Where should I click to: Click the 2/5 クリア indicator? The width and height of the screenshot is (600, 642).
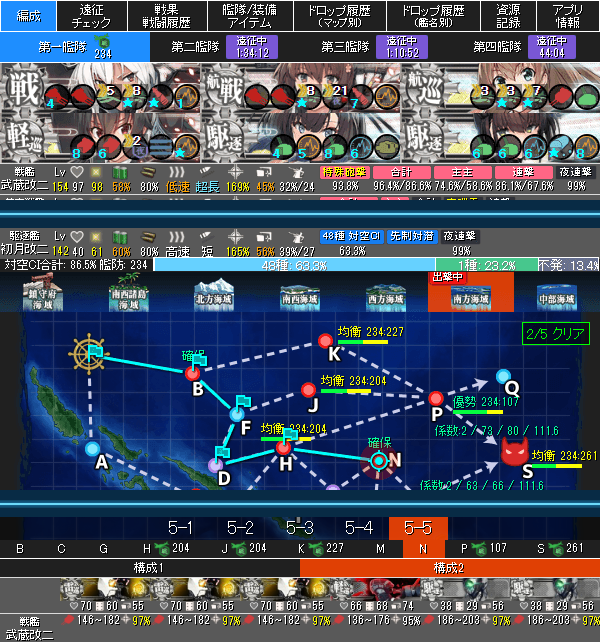point(556,334)
